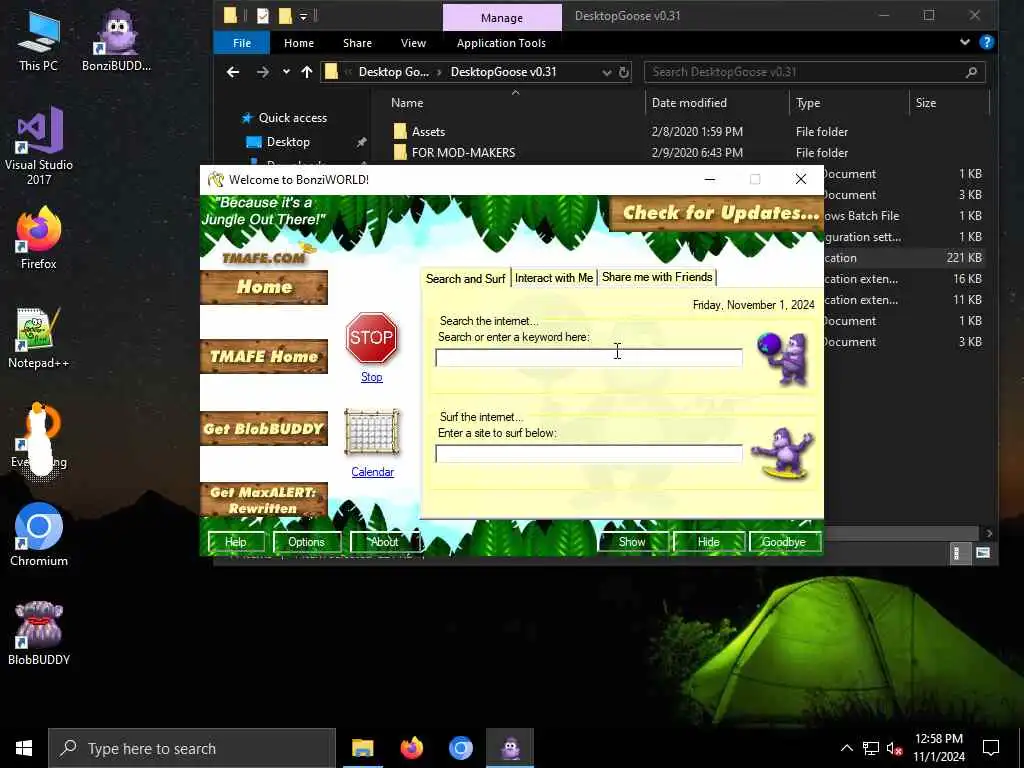Click Bonzi holding globe search icon

pos(783,358)
